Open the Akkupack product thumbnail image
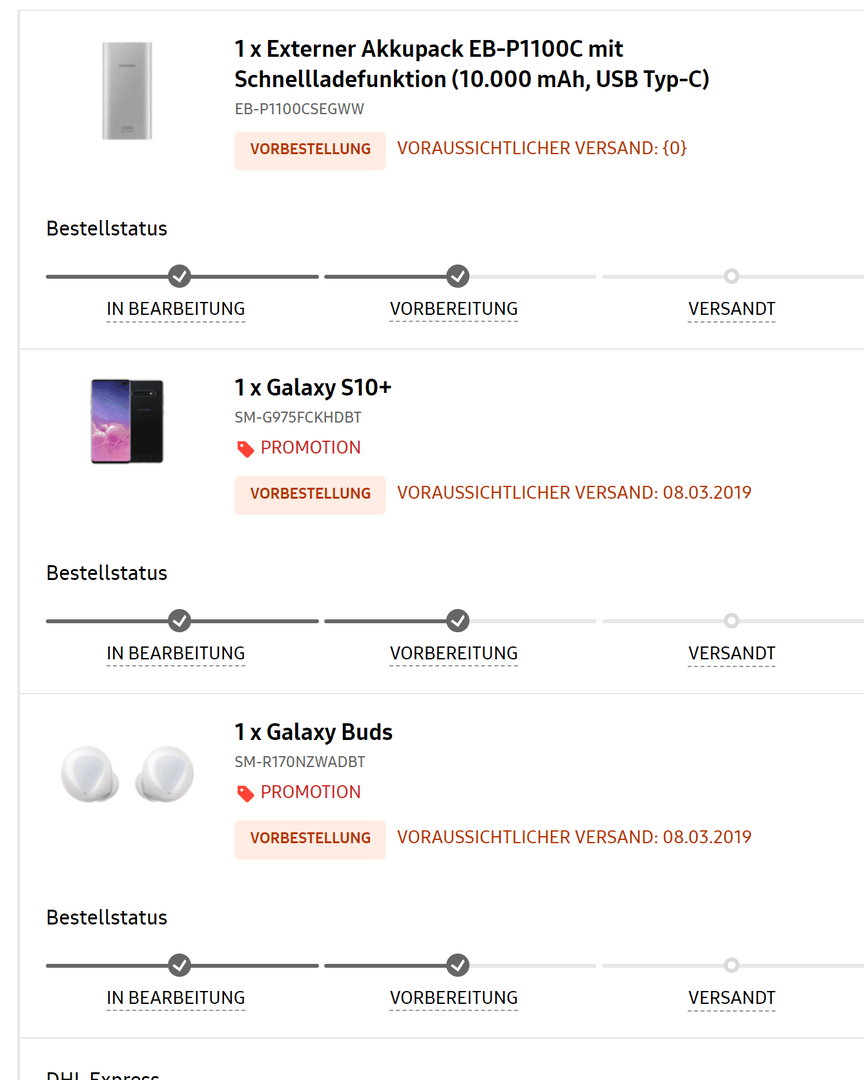 (127, 91)
